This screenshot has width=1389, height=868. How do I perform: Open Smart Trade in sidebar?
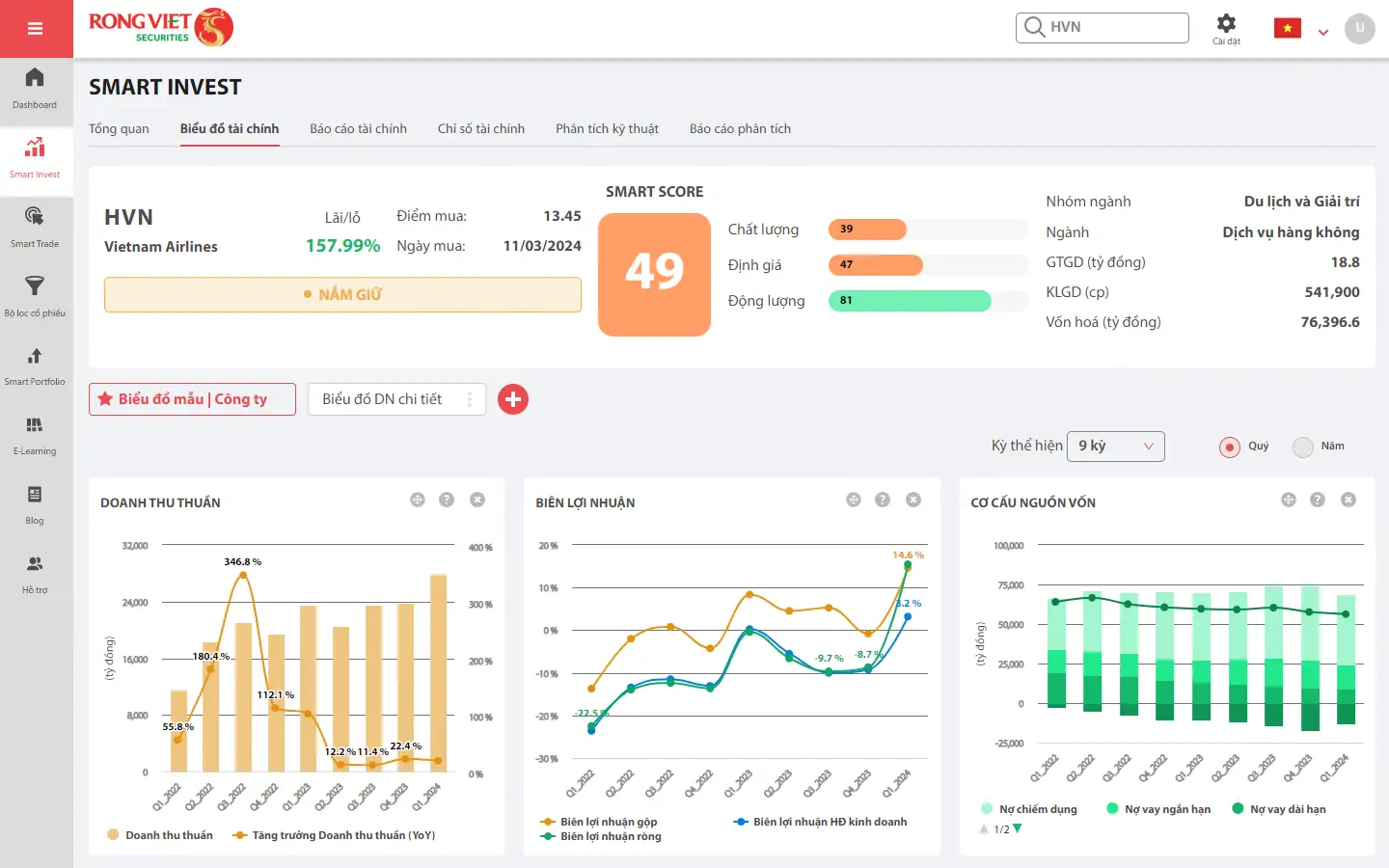click(35, 228)
